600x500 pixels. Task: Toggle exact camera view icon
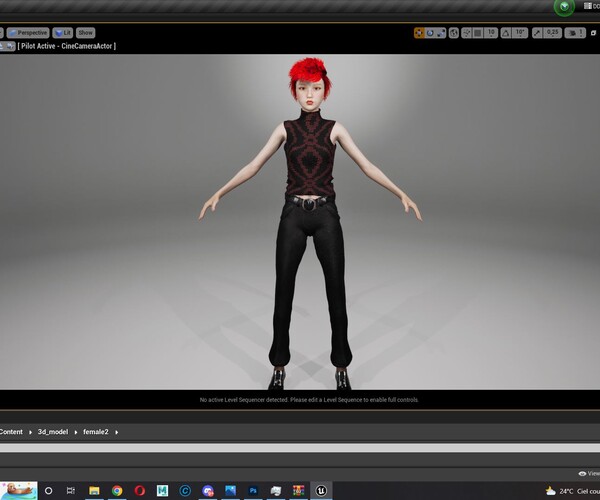click(x=10, y=46)
